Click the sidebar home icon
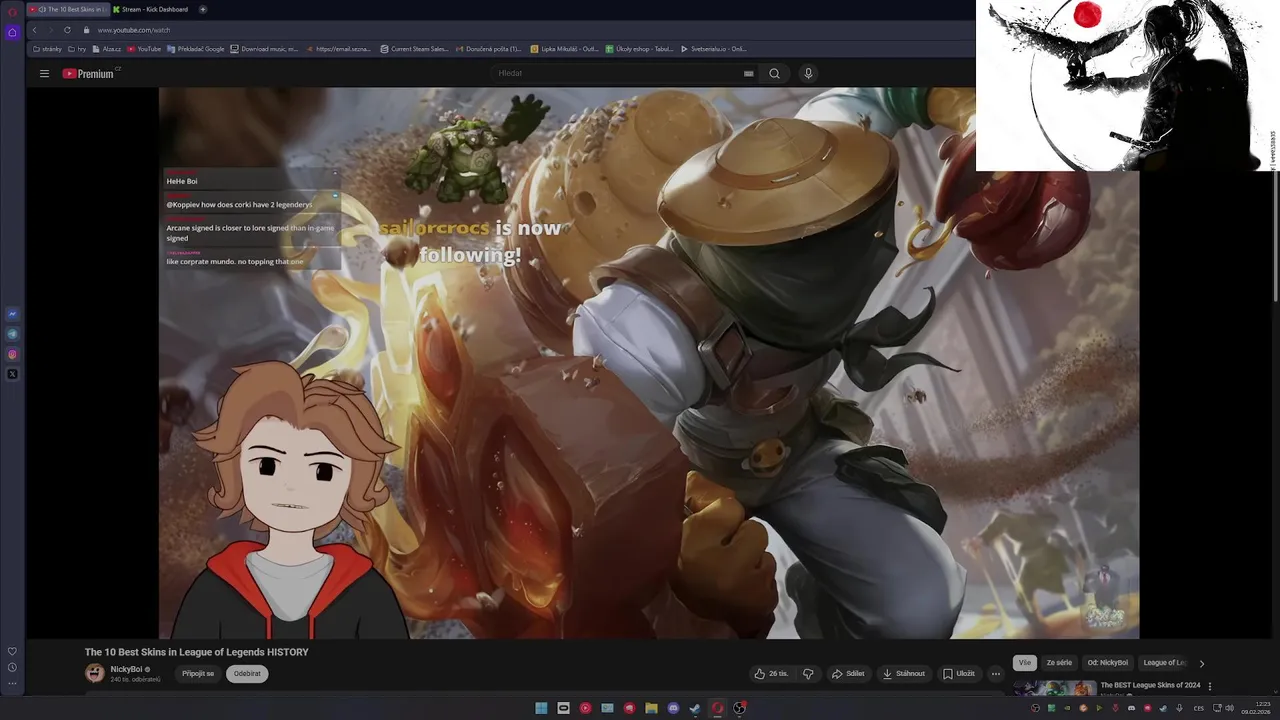 point(12,32)
